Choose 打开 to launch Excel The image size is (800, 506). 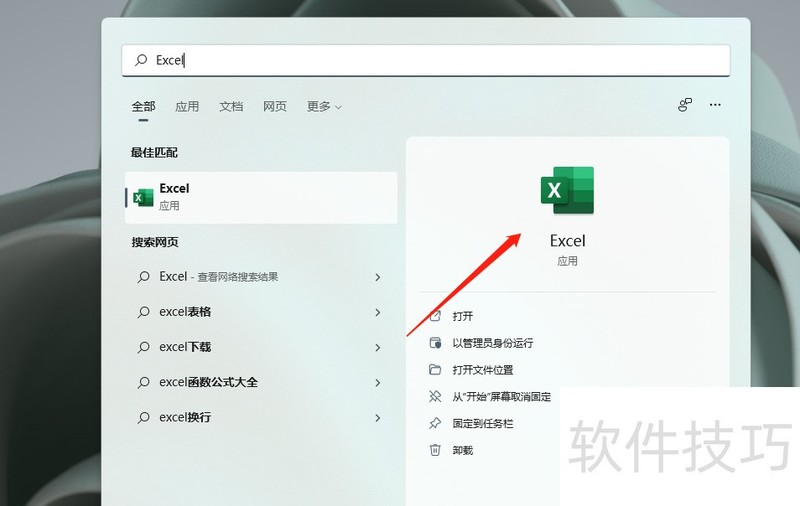[x=462, y=316]
